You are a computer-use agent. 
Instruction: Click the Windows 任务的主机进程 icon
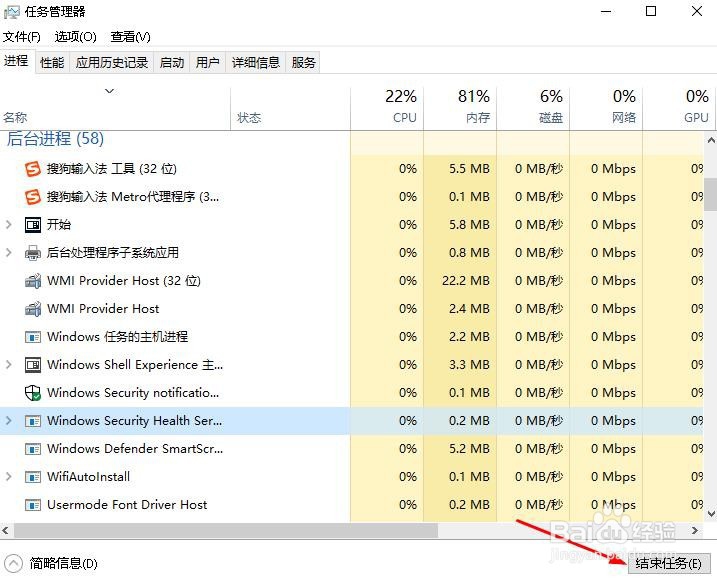pyautogui.click(x=33, y=337)
